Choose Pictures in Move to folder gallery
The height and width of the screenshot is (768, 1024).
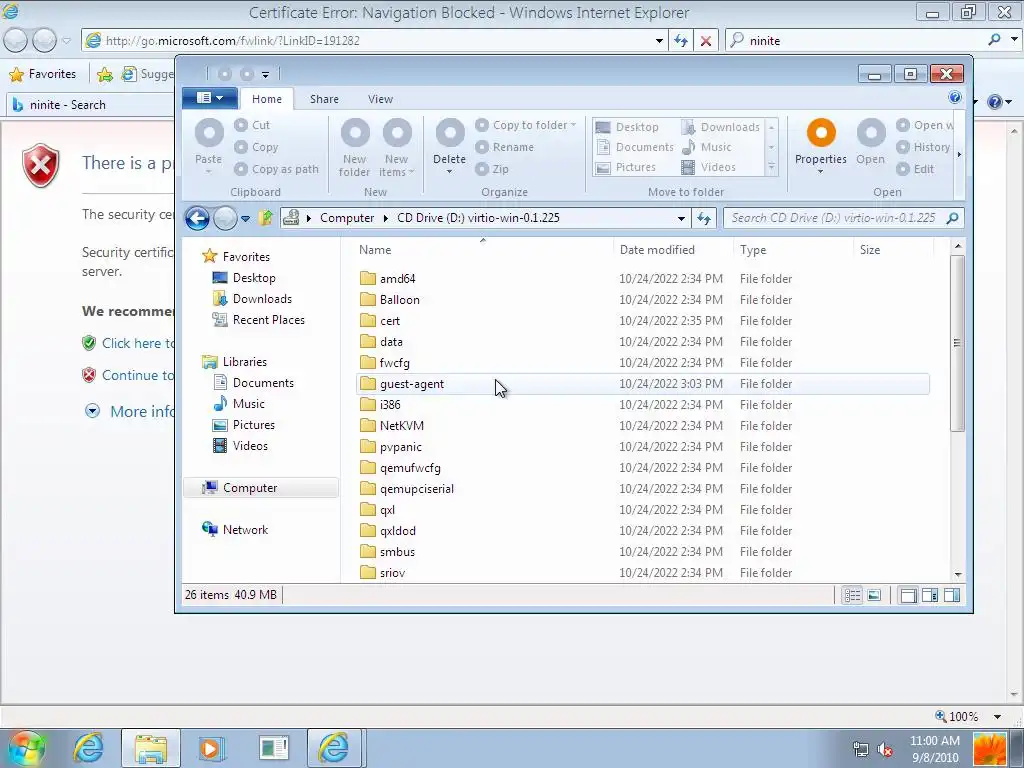point(626,167)
